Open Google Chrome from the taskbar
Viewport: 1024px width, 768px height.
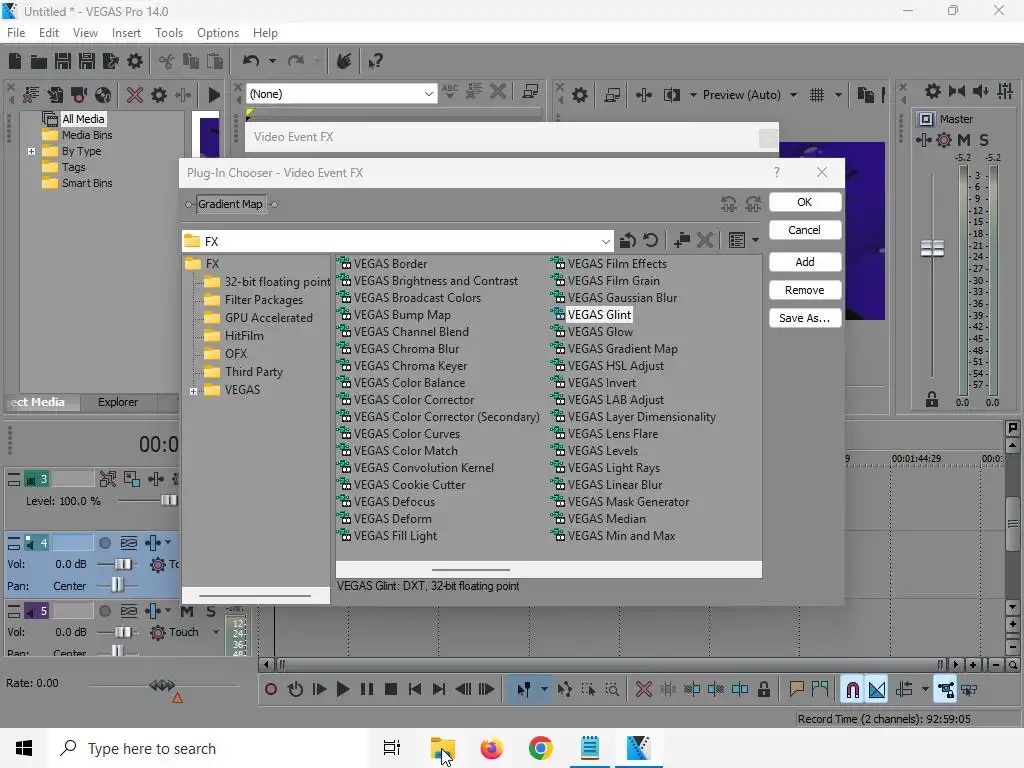click(540, 748)
